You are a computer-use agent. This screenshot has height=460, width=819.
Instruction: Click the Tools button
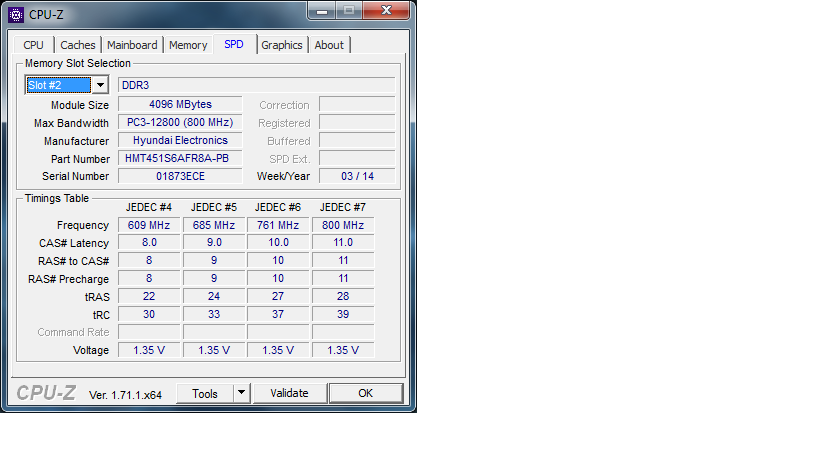click(x=205, y=393)
